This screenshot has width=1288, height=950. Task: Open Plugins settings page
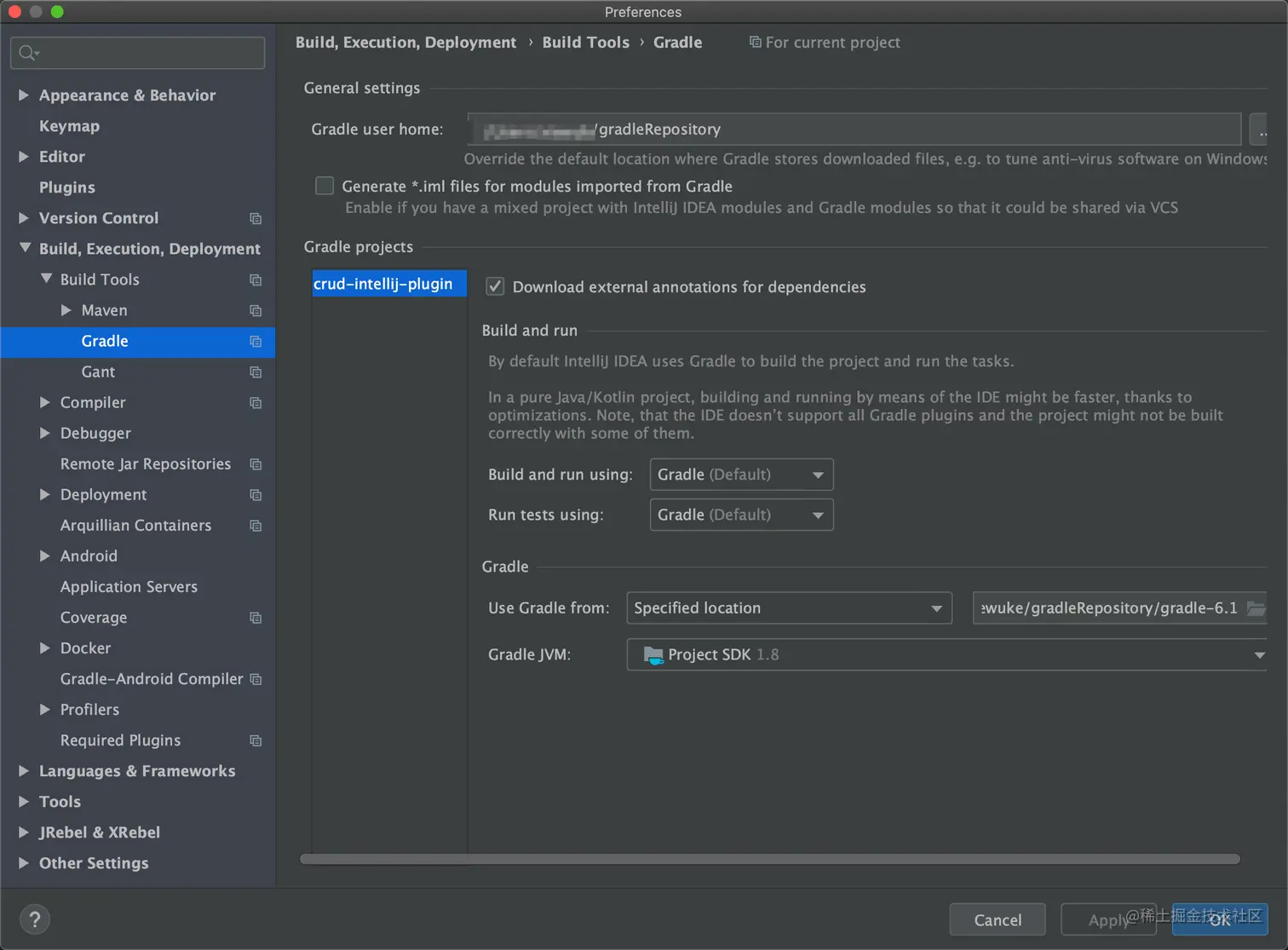[66, 187]
